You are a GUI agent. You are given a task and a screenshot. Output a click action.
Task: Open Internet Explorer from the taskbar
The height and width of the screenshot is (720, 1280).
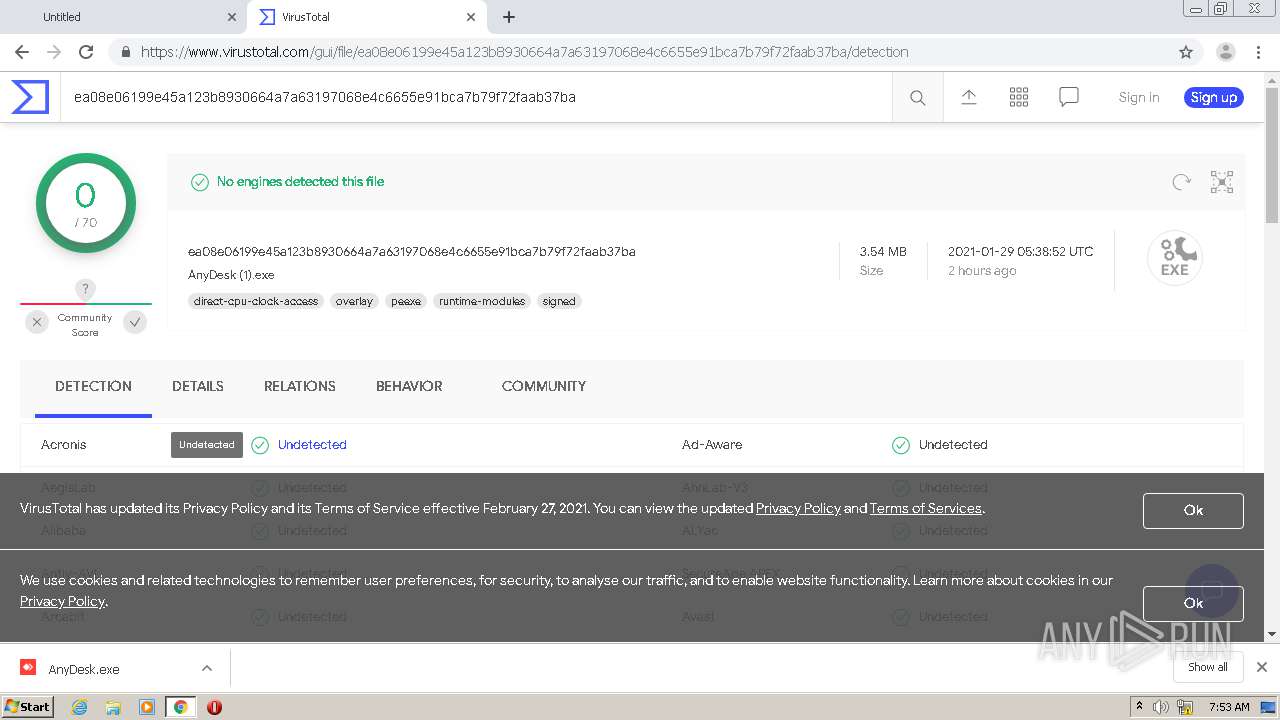coord(79,707)
